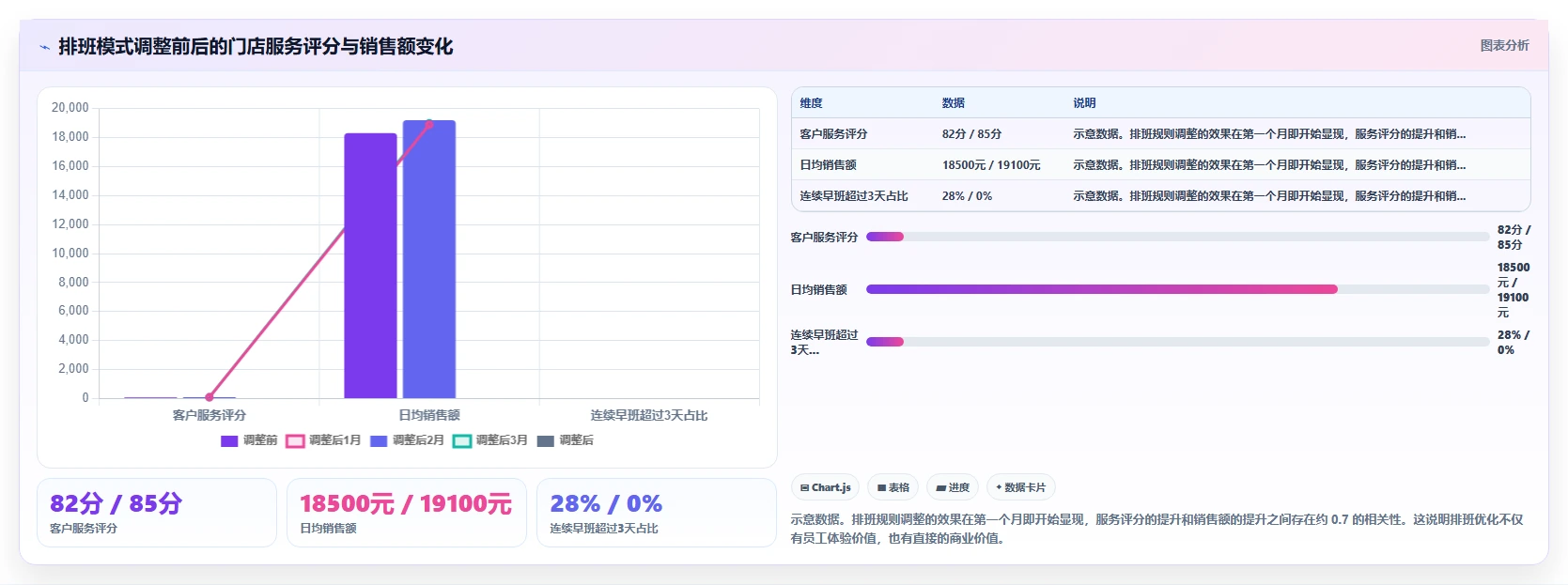
Task: Open the 82分 / 85分 stat card
Action: (x=157, y=513)
